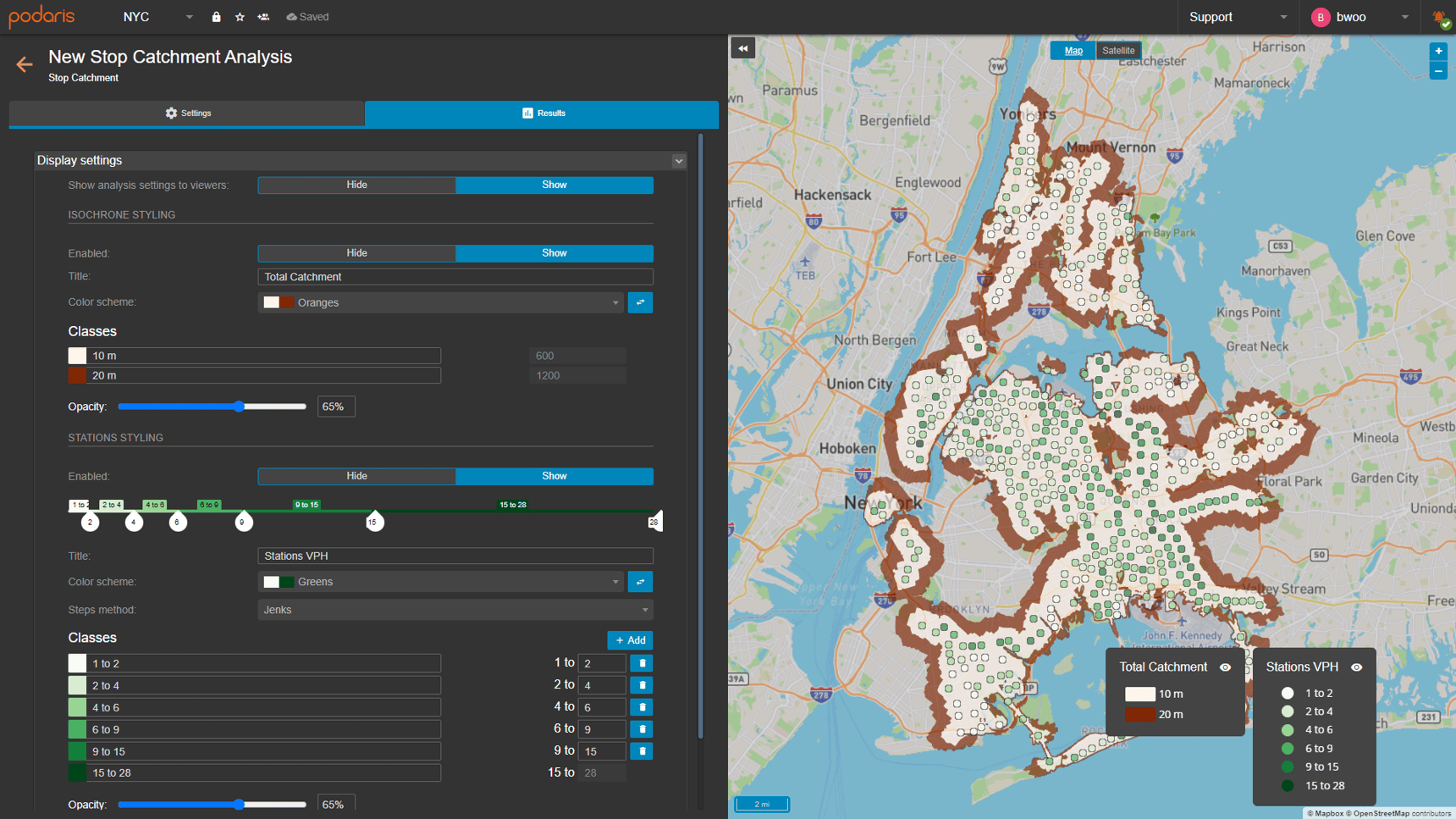This screenshot has height=819, width=1456.
Task: Open the notification bell
Action: tap(1438, 16)
